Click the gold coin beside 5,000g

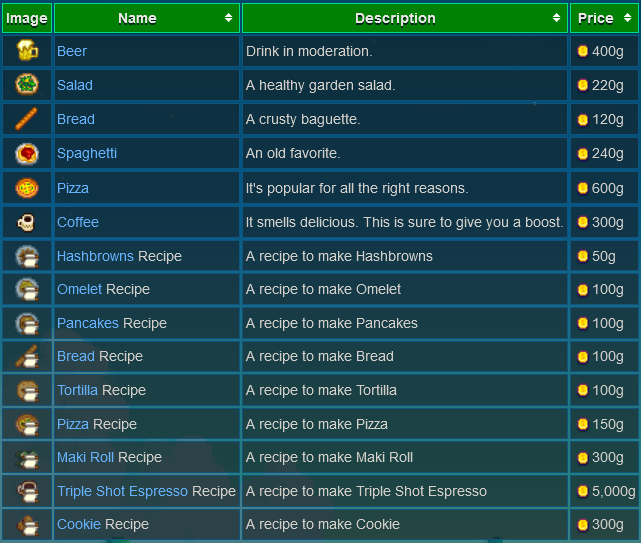click(x=583, y=491)
